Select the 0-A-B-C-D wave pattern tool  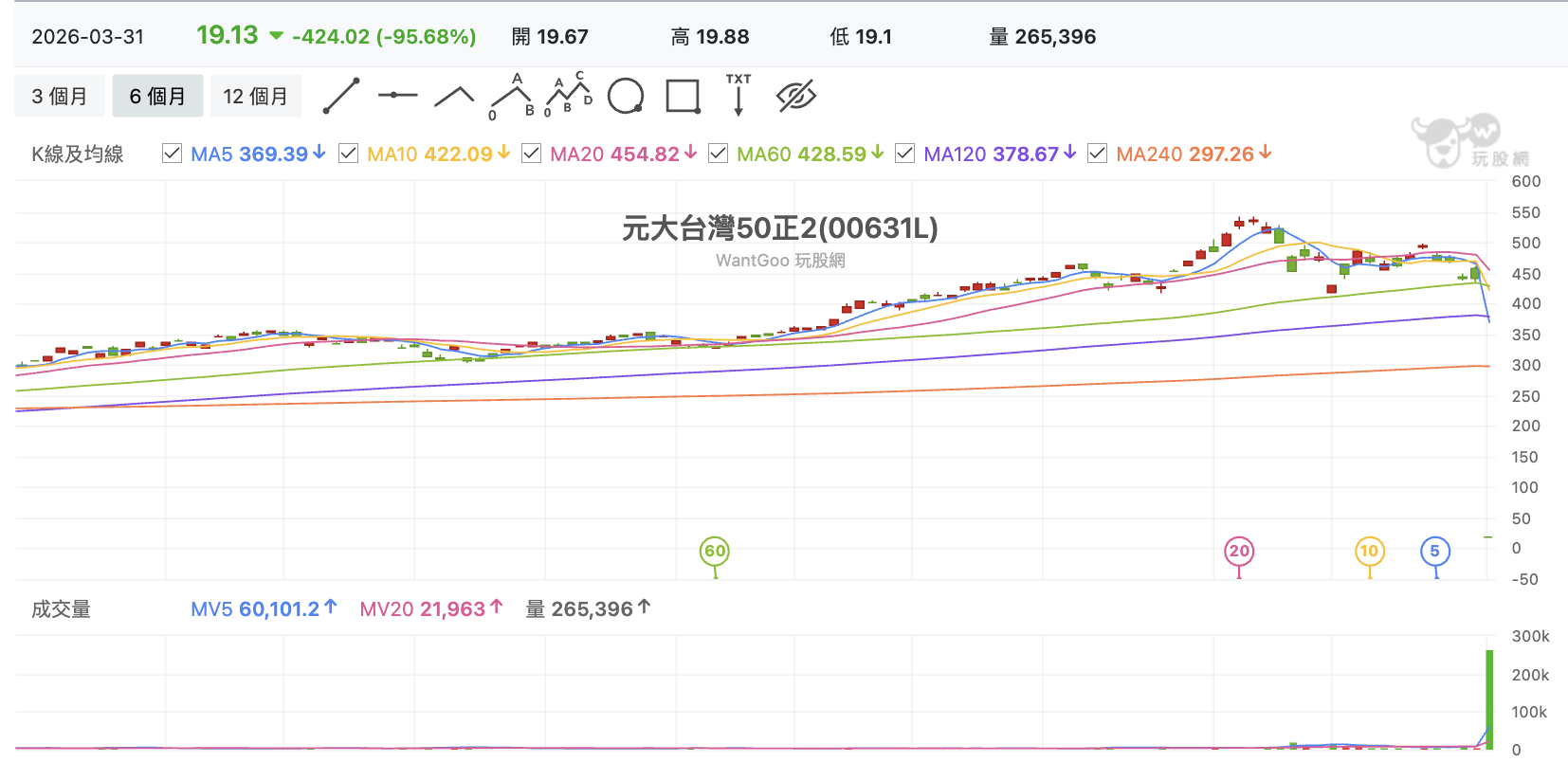click(x=569, y=95)
